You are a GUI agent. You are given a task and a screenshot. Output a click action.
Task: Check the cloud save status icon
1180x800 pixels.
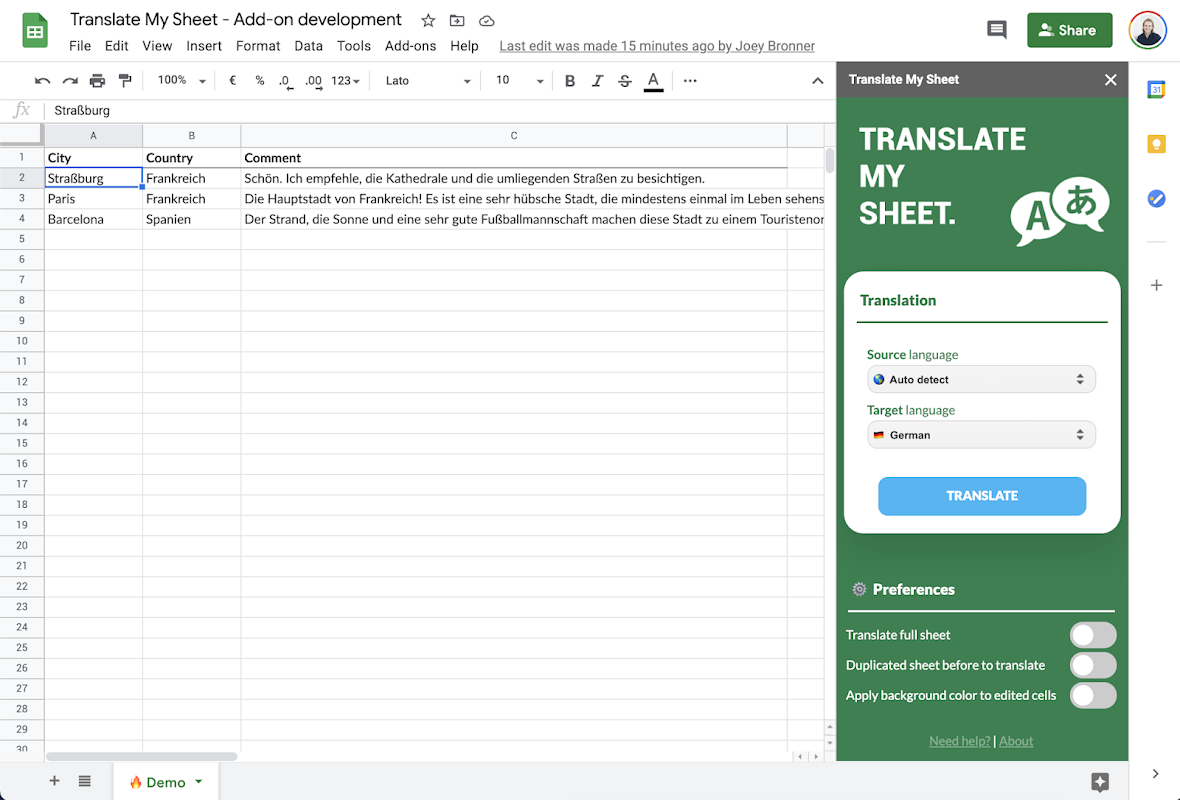(x=487, y=20)
